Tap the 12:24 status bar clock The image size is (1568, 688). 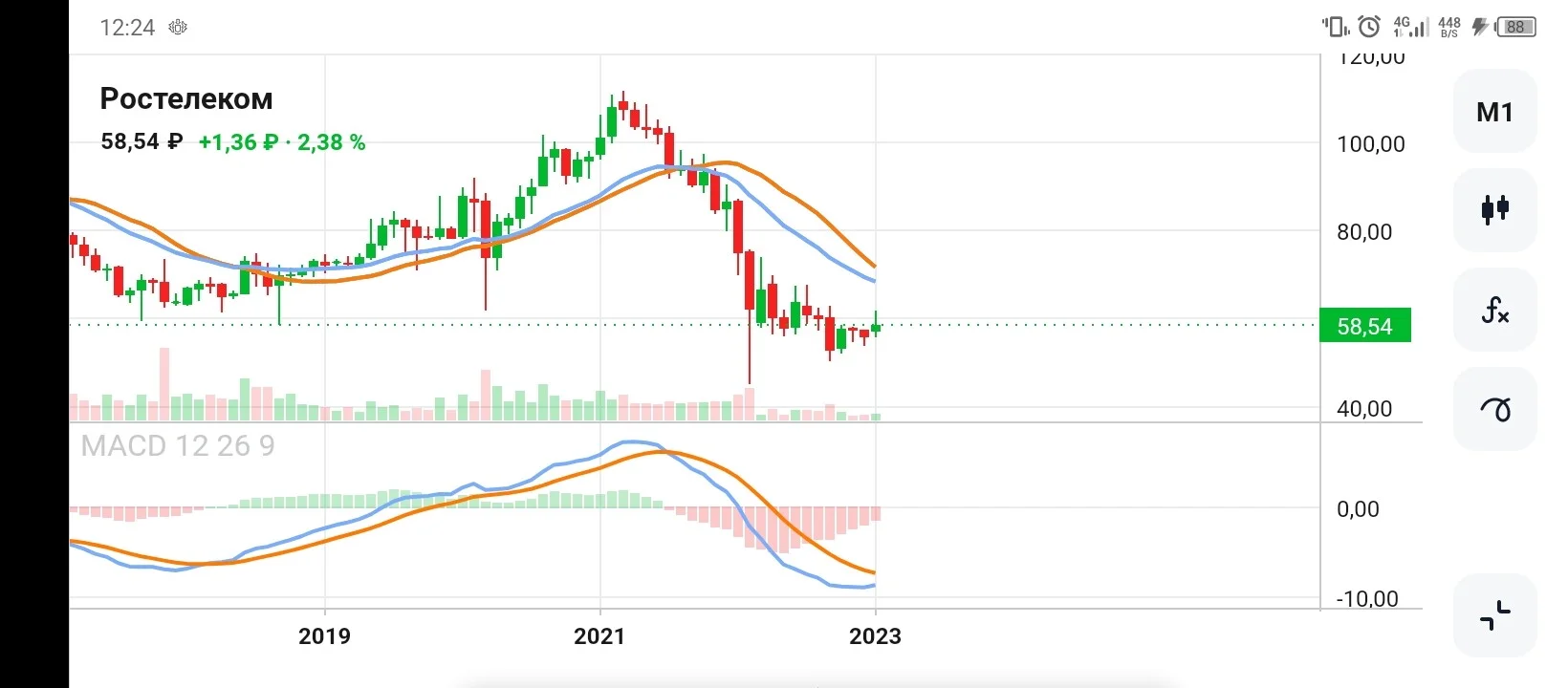[127, 28]
